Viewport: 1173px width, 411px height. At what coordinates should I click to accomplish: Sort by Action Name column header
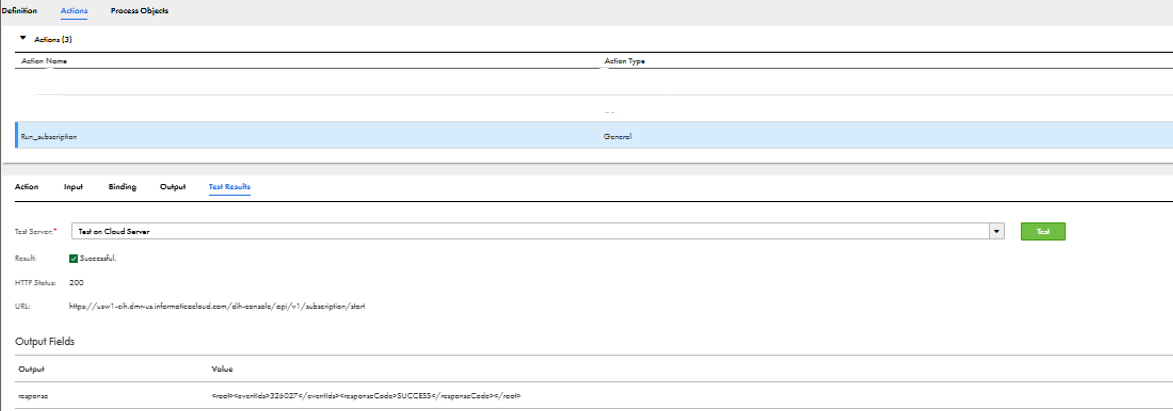(44, 61)
